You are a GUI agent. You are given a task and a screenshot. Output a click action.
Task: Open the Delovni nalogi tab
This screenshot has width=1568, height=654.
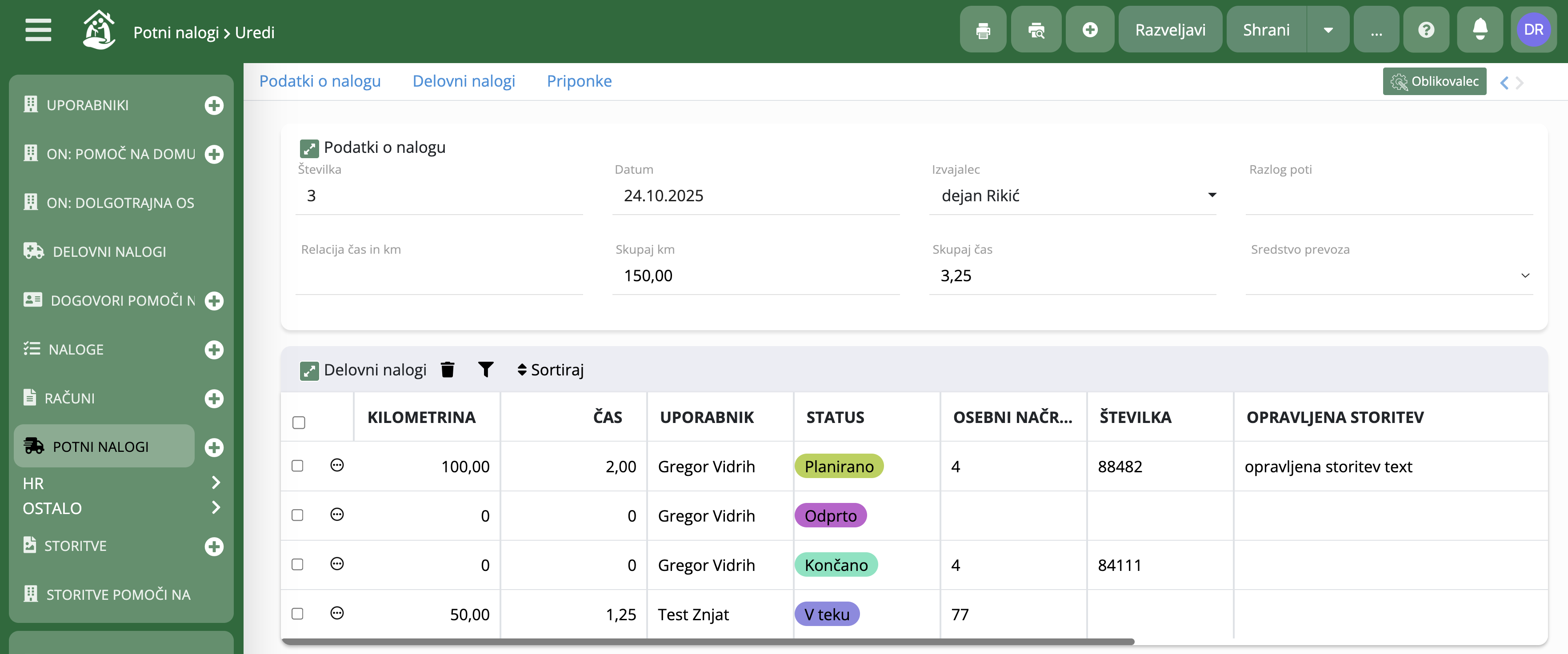pyautogui.click(x=463, y=81)
